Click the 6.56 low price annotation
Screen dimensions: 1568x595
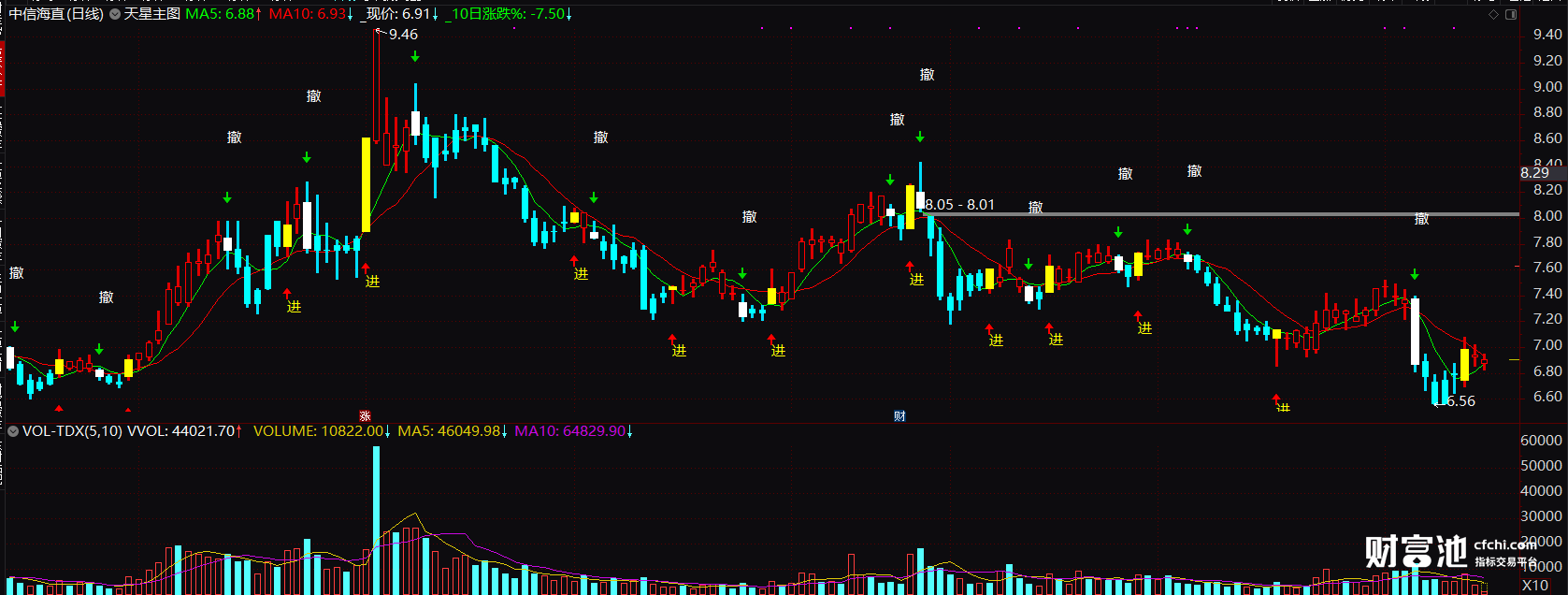(1460, 401)
